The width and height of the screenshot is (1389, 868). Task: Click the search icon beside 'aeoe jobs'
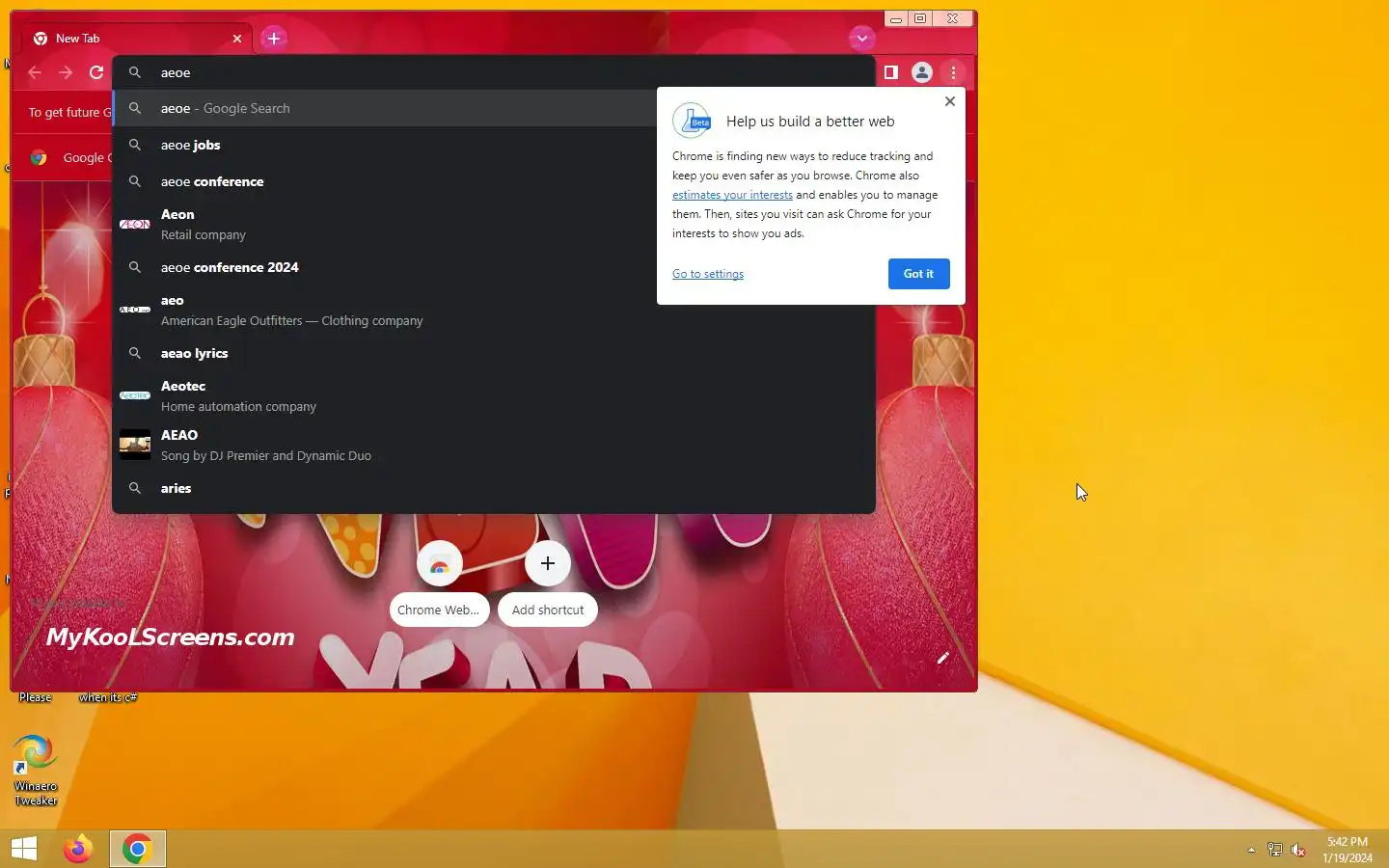tap(135, 145)
